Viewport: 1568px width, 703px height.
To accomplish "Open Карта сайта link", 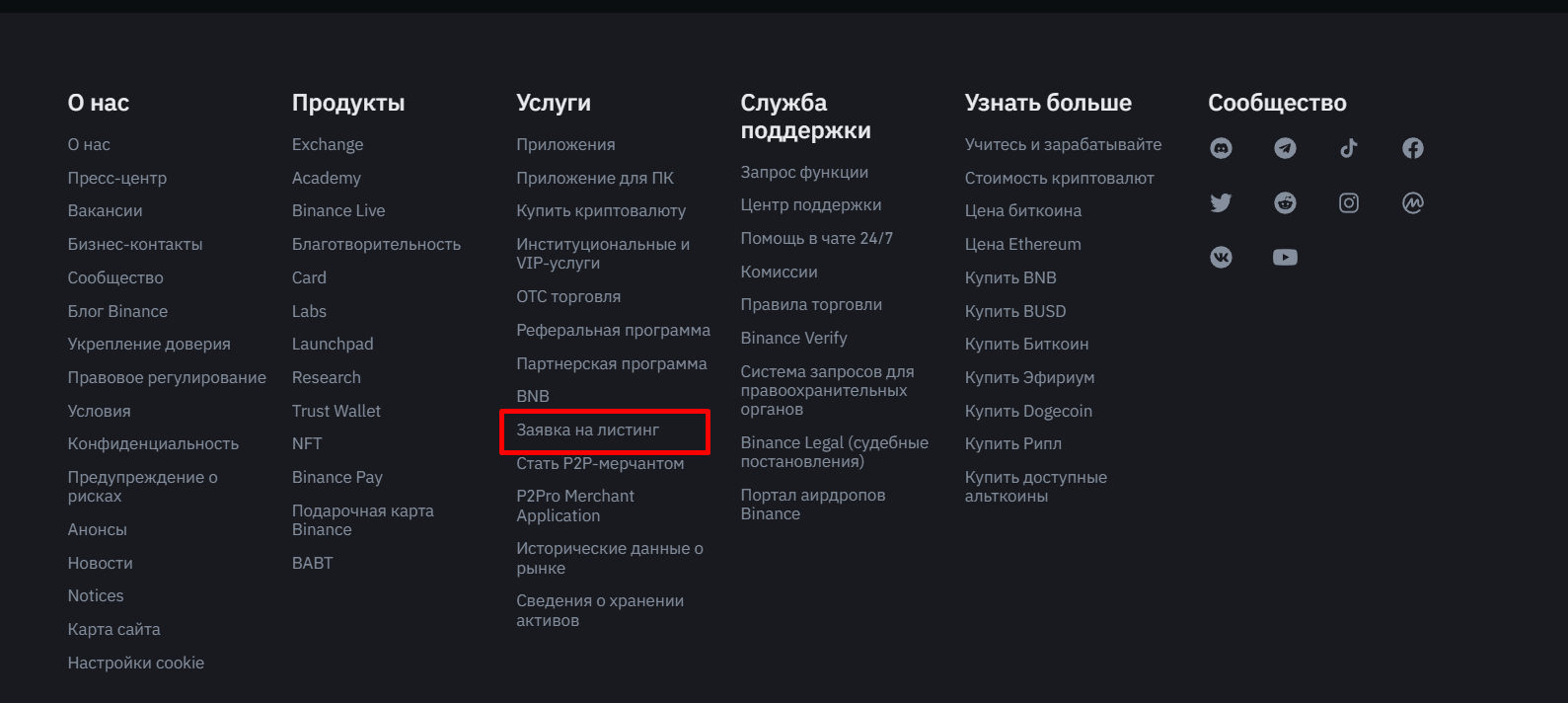I will pos(113,629).
